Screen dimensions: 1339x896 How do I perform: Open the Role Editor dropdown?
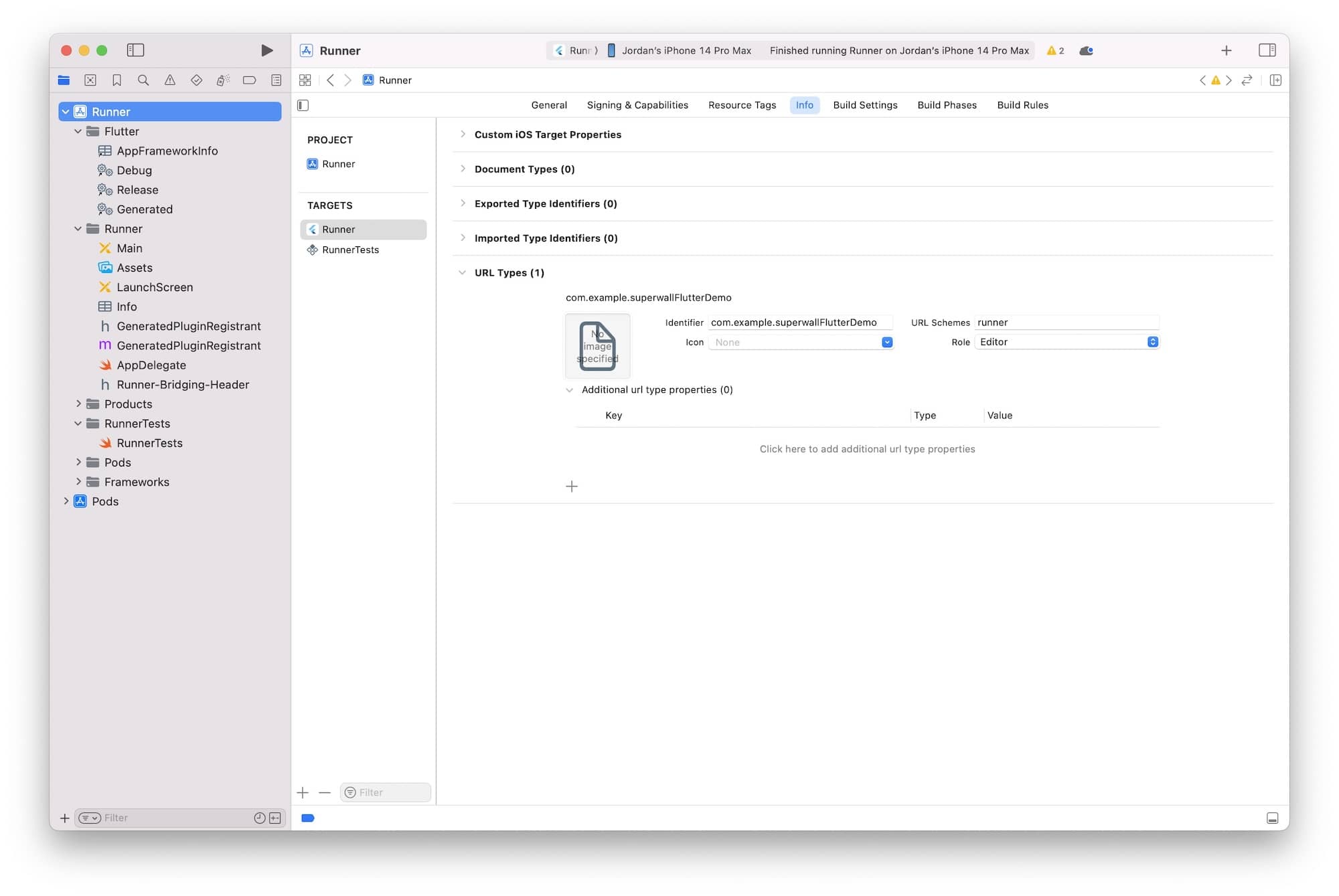coord(1067,342)
